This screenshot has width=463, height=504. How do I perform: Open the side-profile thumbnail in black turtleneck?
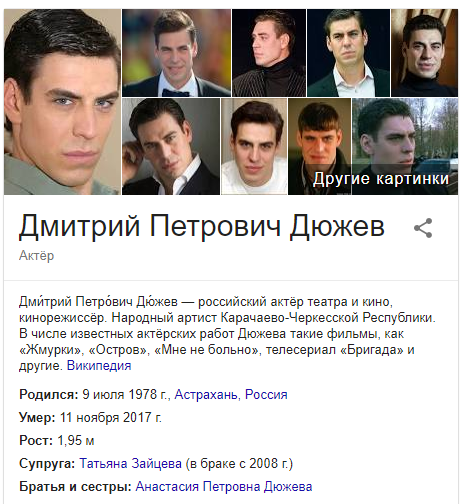(x=269, y=53)
